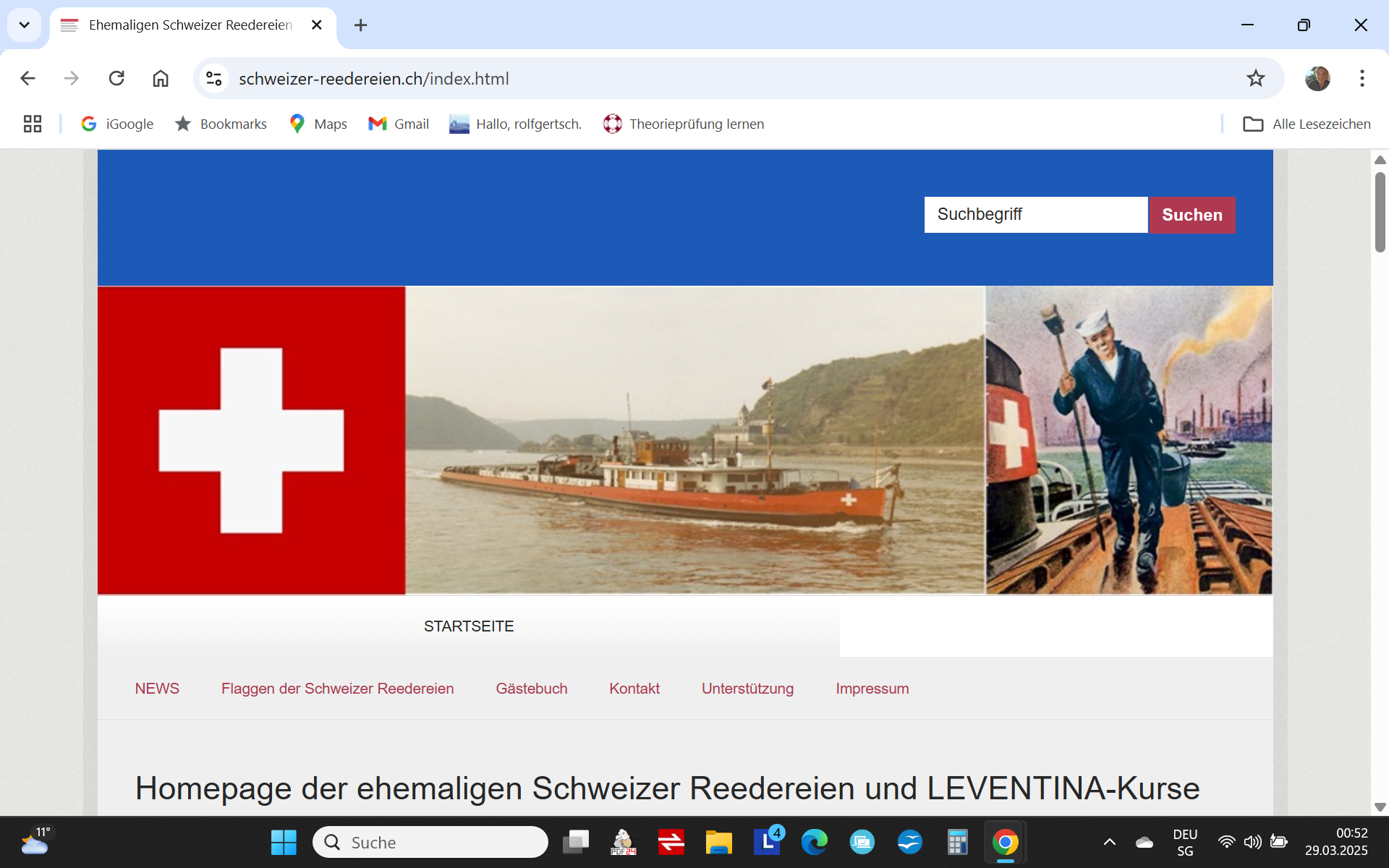Screen dimensions: 1389x868
Task: Open the Maps bookmark
Action: coord(318,124)
